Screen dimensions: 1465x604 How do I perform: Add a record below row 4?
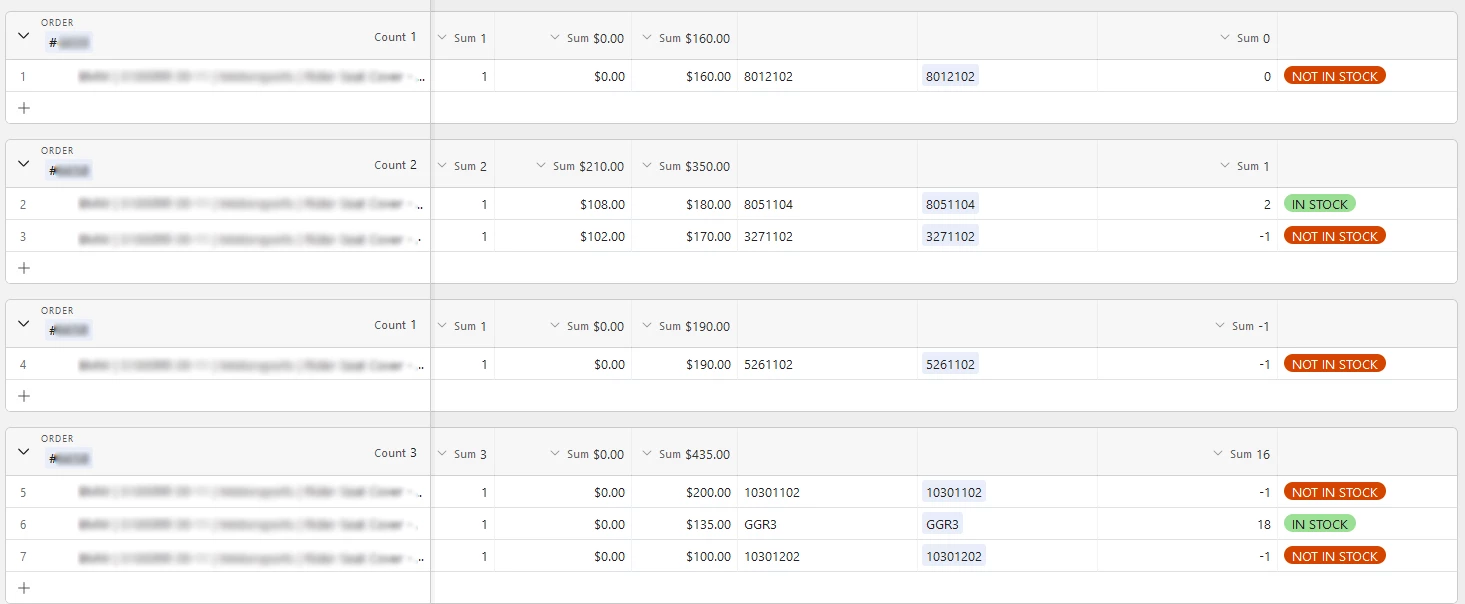click(24, 396)
